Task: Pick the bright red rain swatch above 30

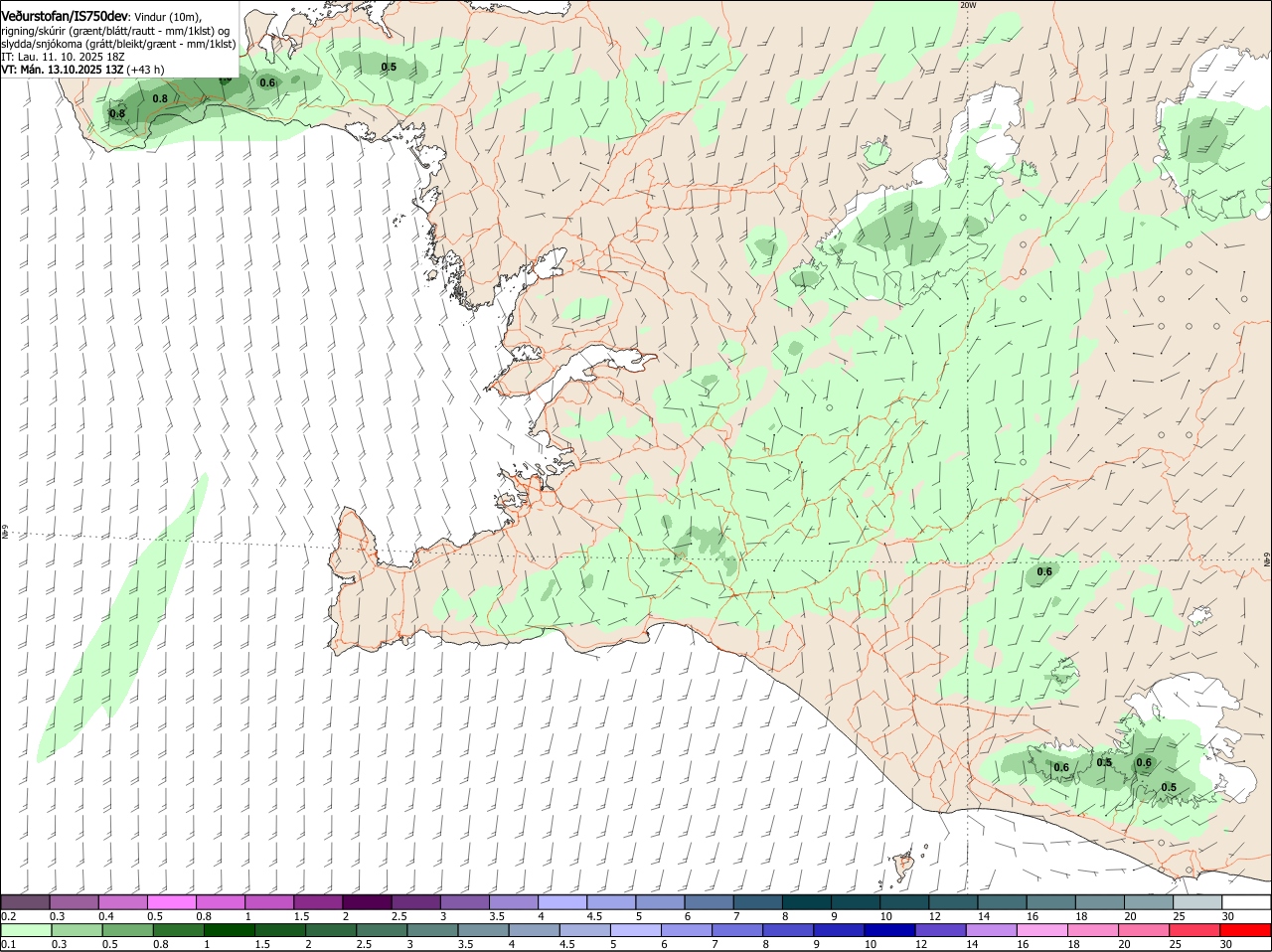Action: (1246, 930)
